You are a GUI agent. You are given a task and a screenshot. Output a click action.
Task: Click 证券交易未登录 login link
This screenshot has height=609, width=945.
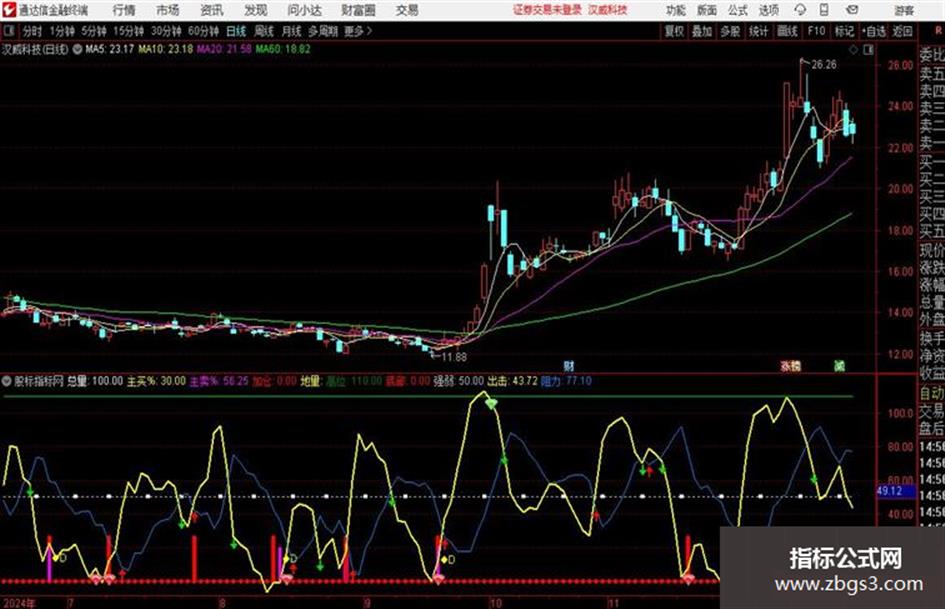coord(547,10)
